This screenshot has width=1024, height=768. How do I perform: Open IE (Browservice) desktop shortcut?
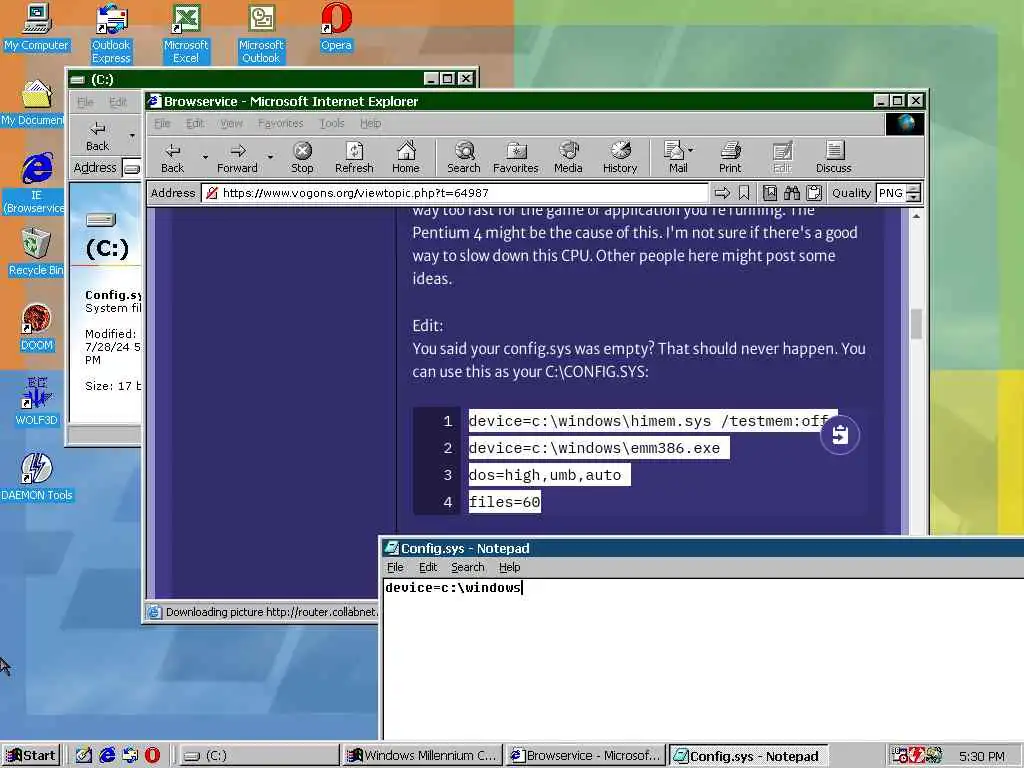pyautogui.click(x=36, y=184)
